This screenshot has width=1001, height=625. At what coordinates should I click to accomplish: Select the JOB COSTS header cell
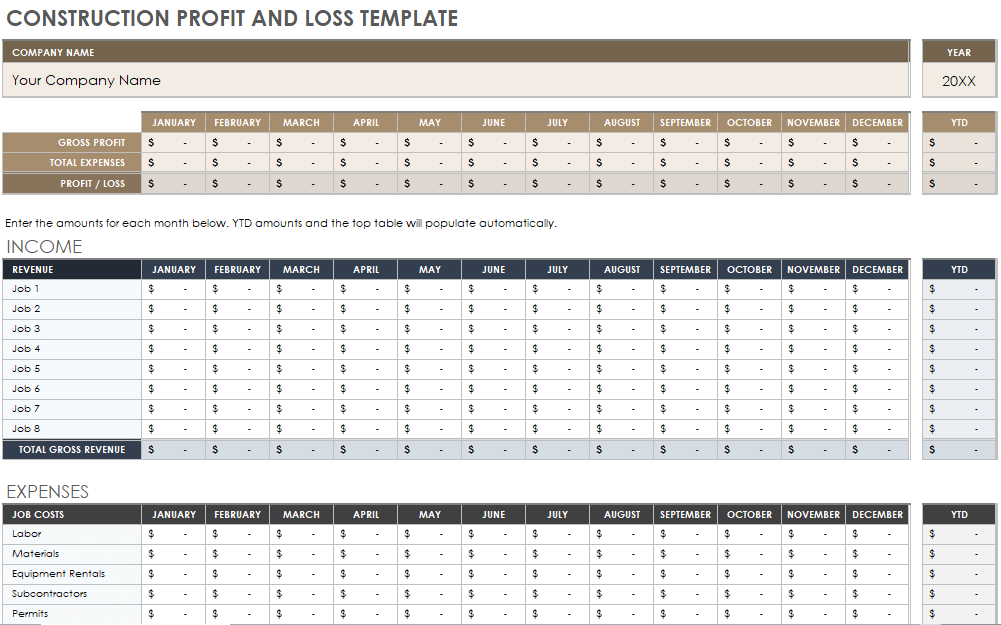tap(72, 515)
